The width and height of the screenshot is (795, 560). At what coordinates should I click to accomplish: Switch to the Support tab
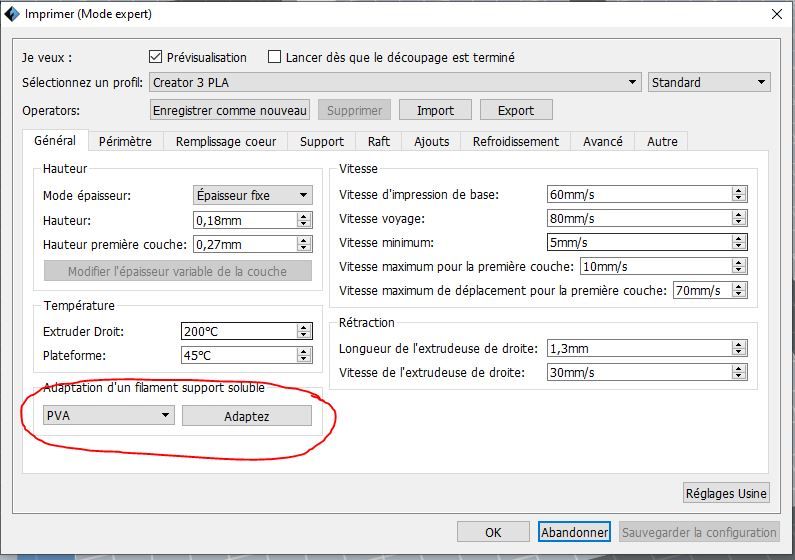click(x=321, y=141)
